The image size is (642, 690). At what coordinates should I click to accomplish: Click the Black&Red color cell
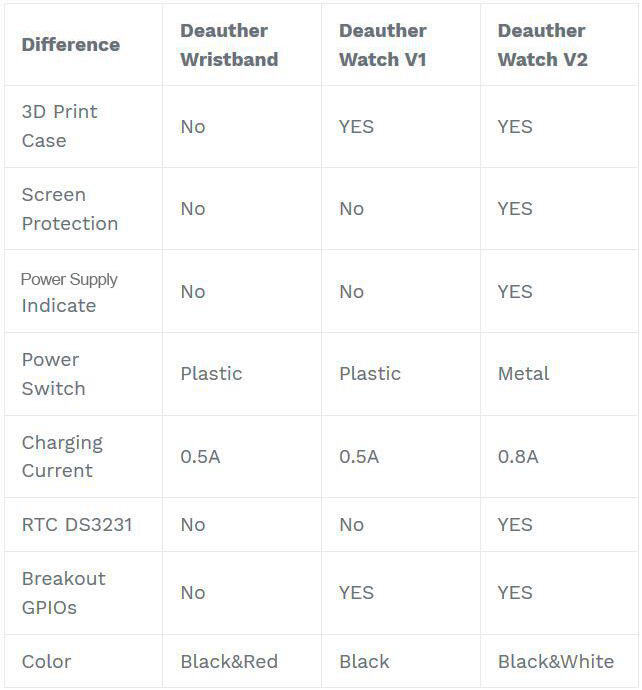(x=229, y=661)
